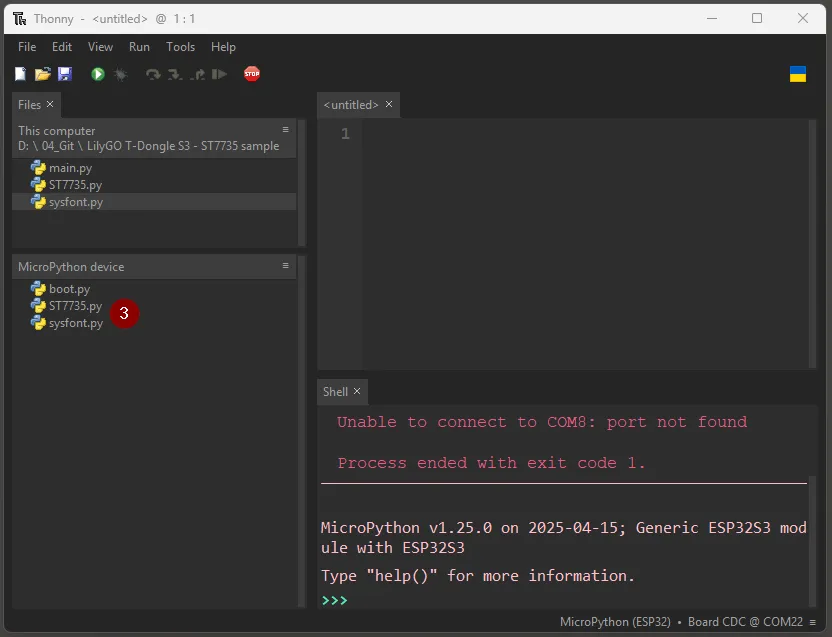The width and height of the screenshot is (832, 637).
Task: Open the Run menu
Action: [x=139, y=47]
